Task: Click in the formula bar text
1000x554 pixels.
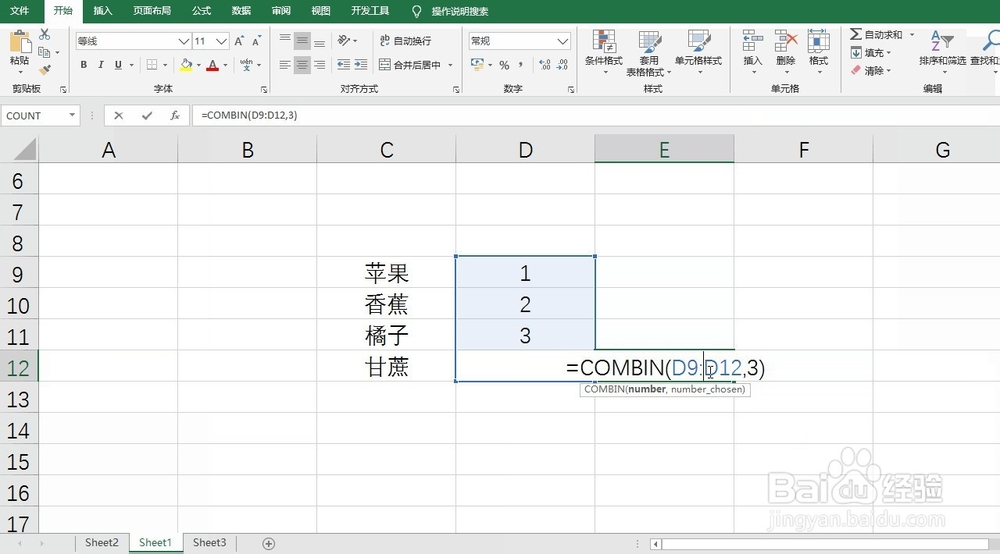Action: point(249,115)
